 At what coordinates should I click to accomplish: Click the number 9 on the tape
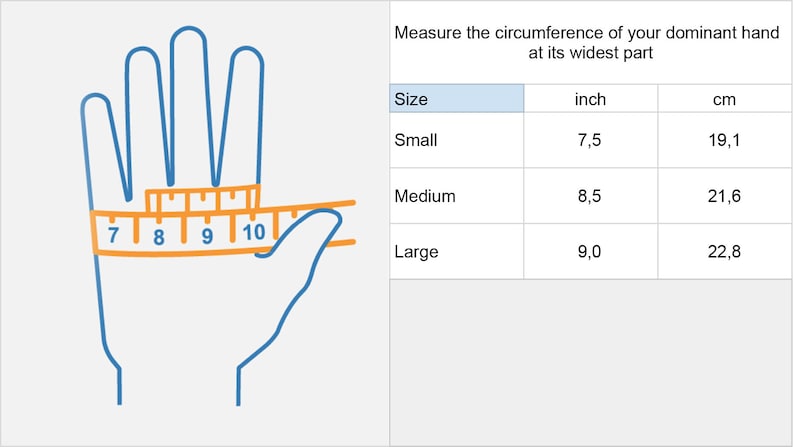[x=207, y=236]
